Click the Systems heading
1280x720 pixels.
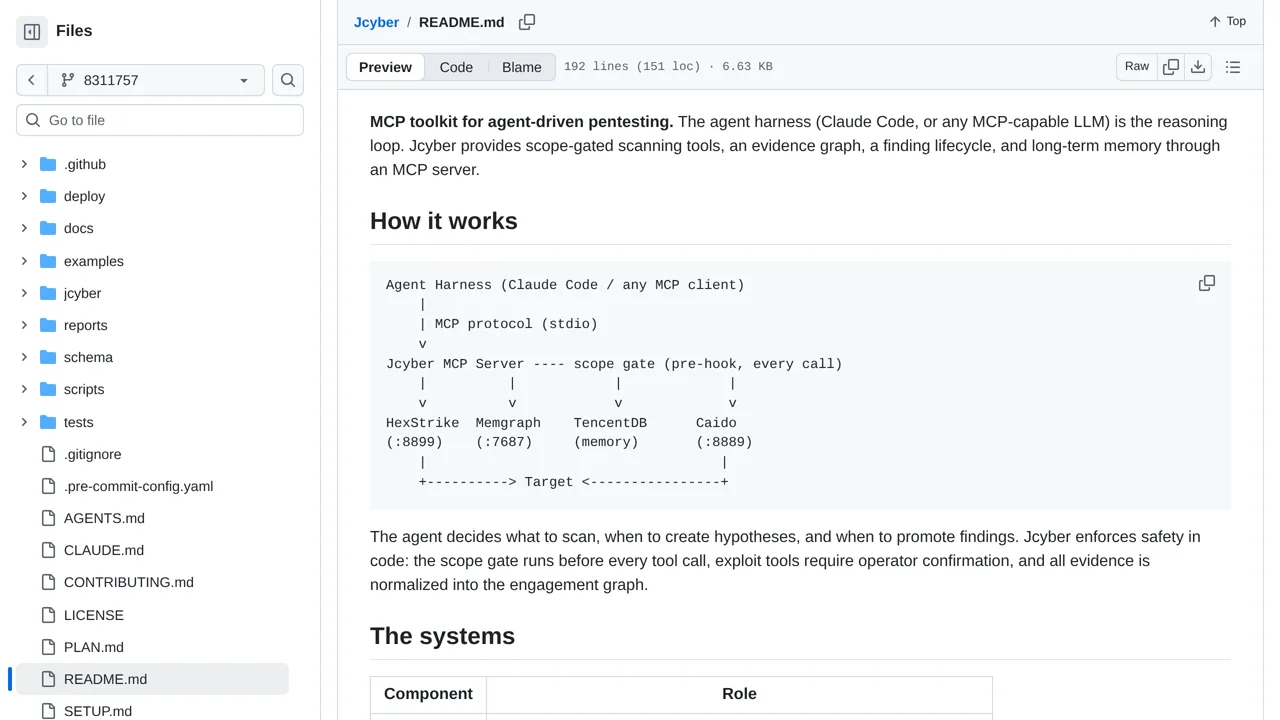(442, 636)
